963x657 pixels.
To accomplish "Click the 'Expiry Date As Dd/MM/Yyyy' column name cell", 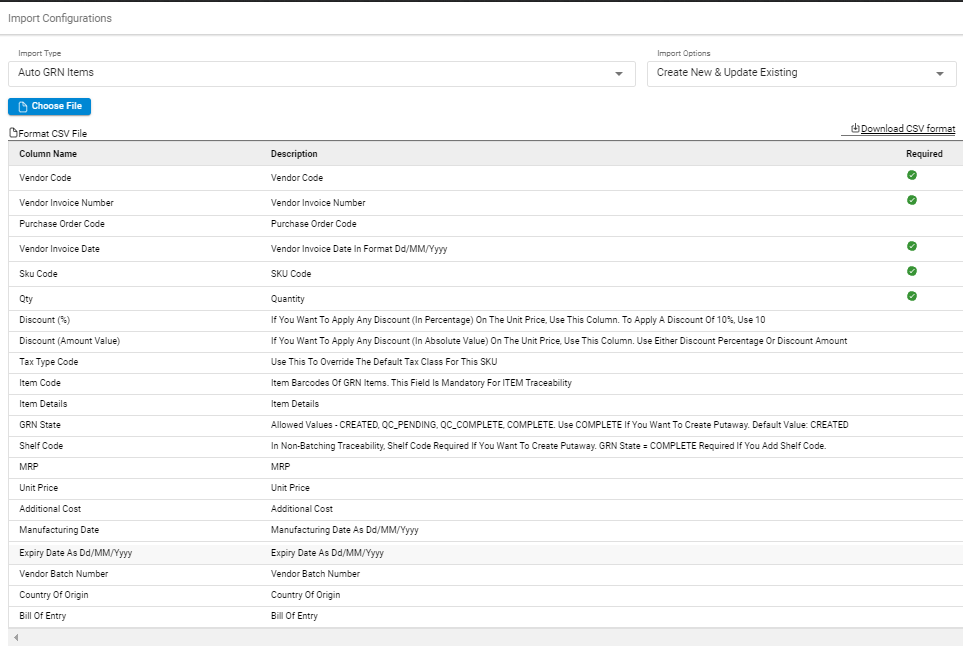I will point(76,553).
